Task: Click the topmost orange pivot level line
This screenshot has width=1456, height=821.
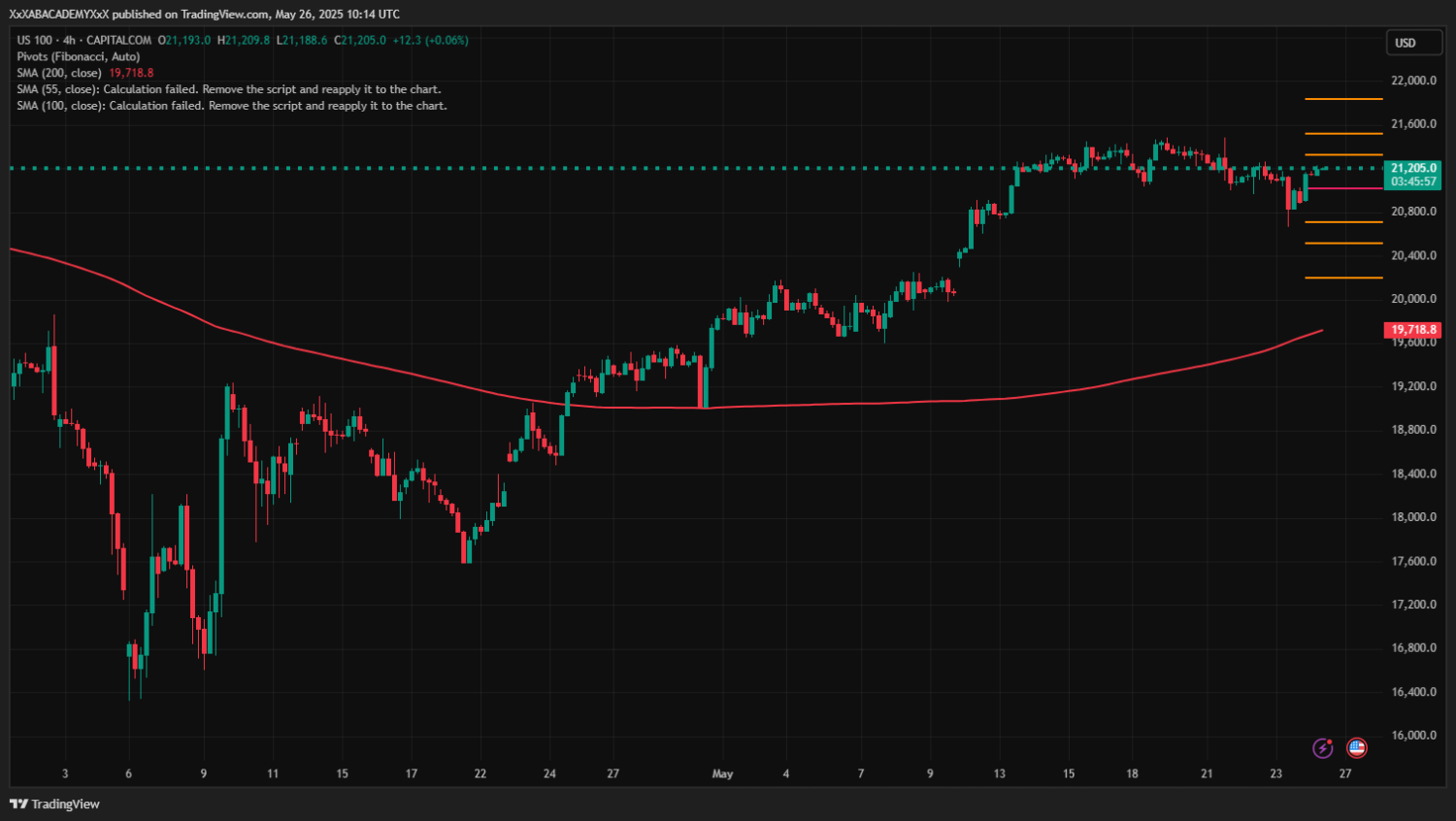Action: (1343, 99)
